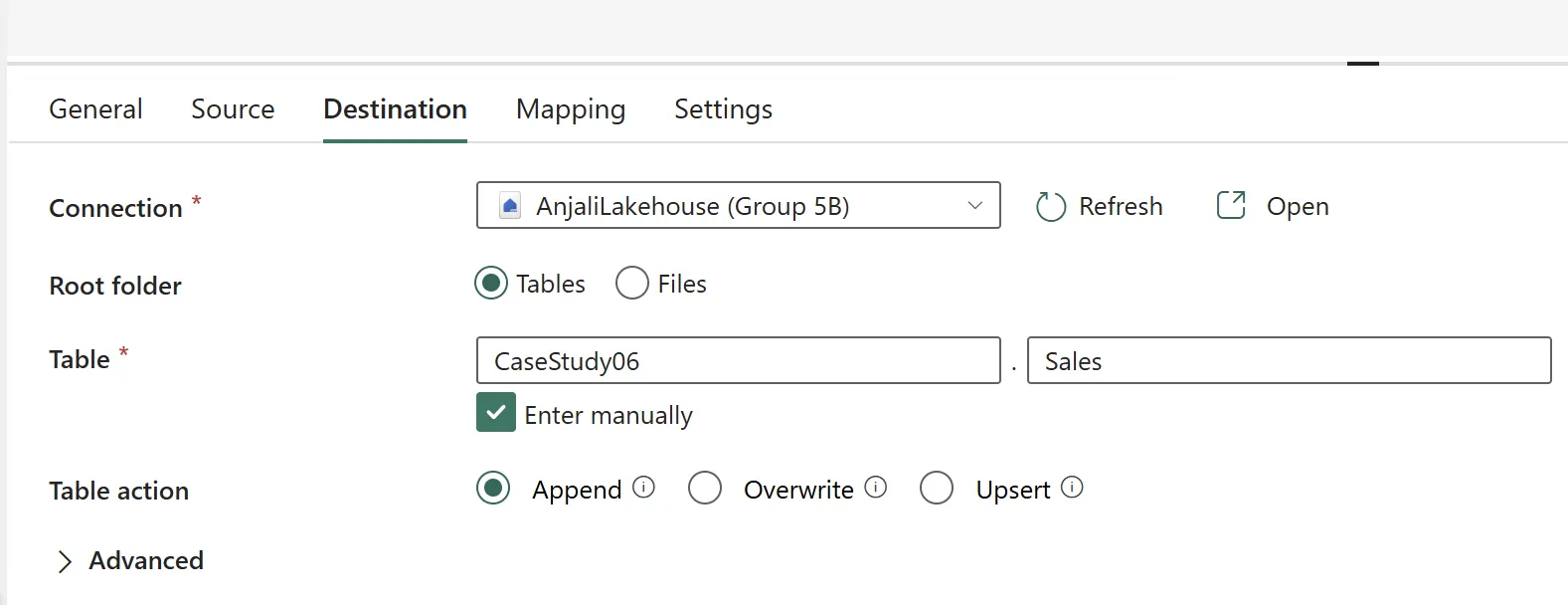Click the Connection field label

(x=115, y=208)
